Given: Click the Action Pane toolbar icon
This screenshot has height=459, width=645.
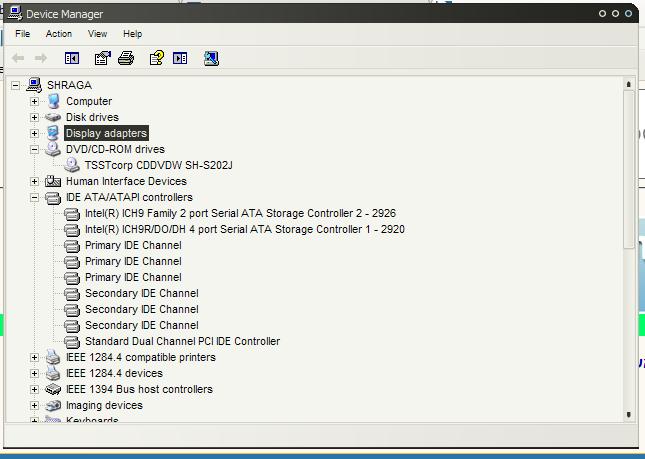Looking at the screenshot, I should coord(180,59).
